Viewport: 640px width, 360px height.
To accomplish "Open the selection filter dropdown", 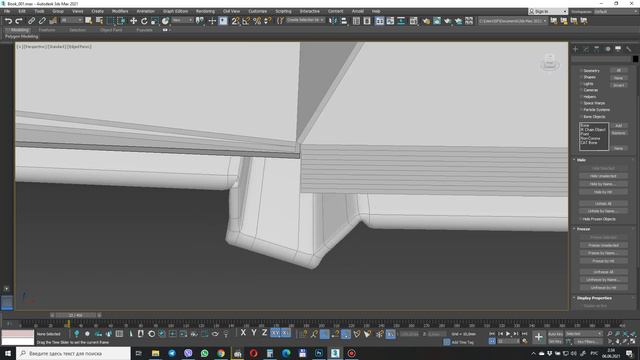I will [x=72, y=20].
